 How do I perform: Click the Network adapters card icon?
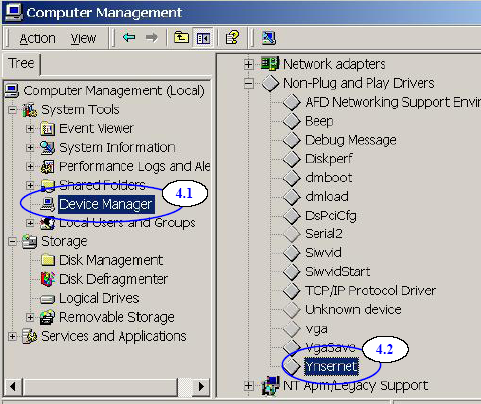pyautogui.click(x=270, y=63)
